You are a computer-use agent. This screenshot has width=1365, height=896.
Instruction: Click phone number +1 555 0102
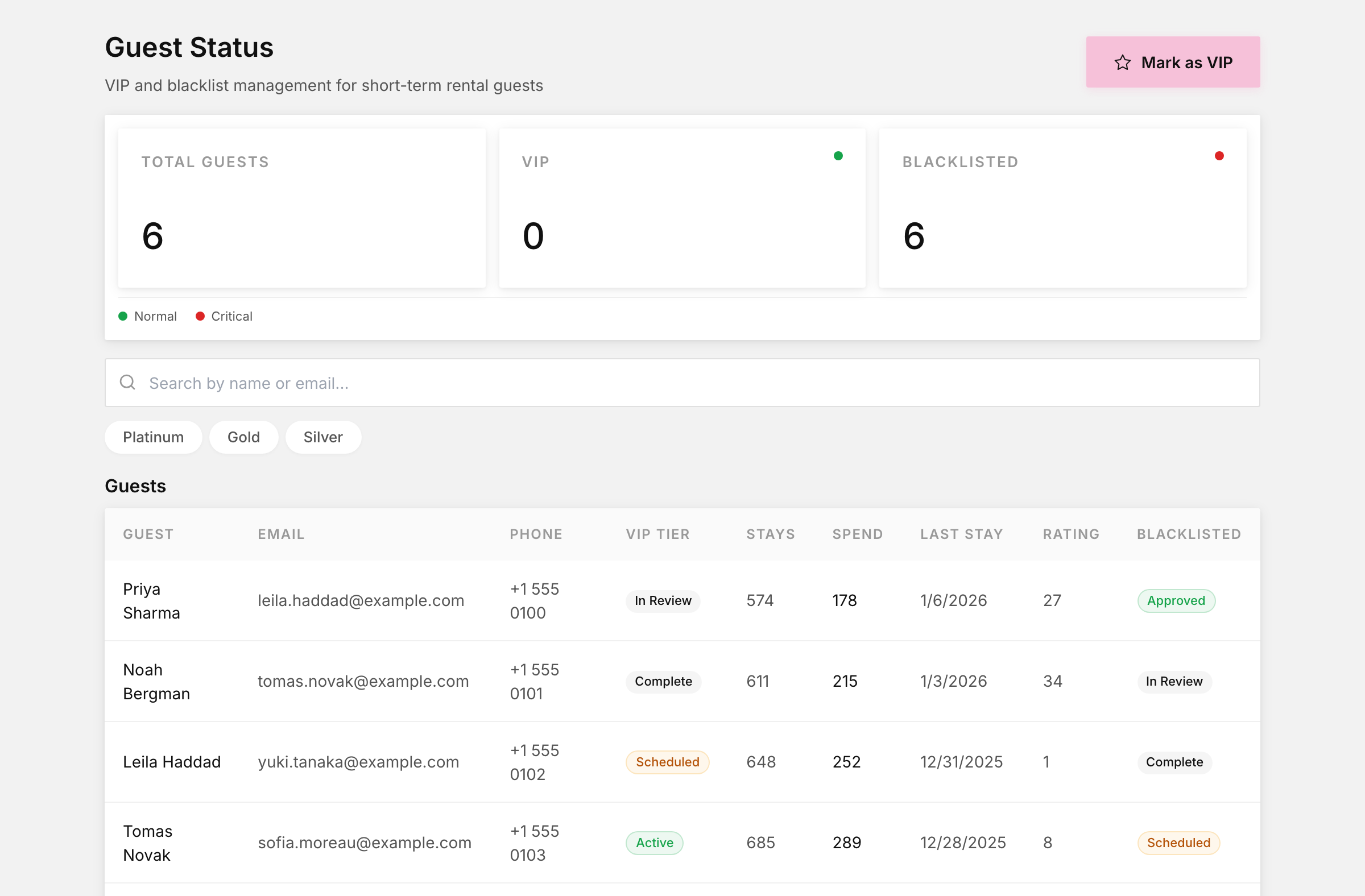(535, 762)
